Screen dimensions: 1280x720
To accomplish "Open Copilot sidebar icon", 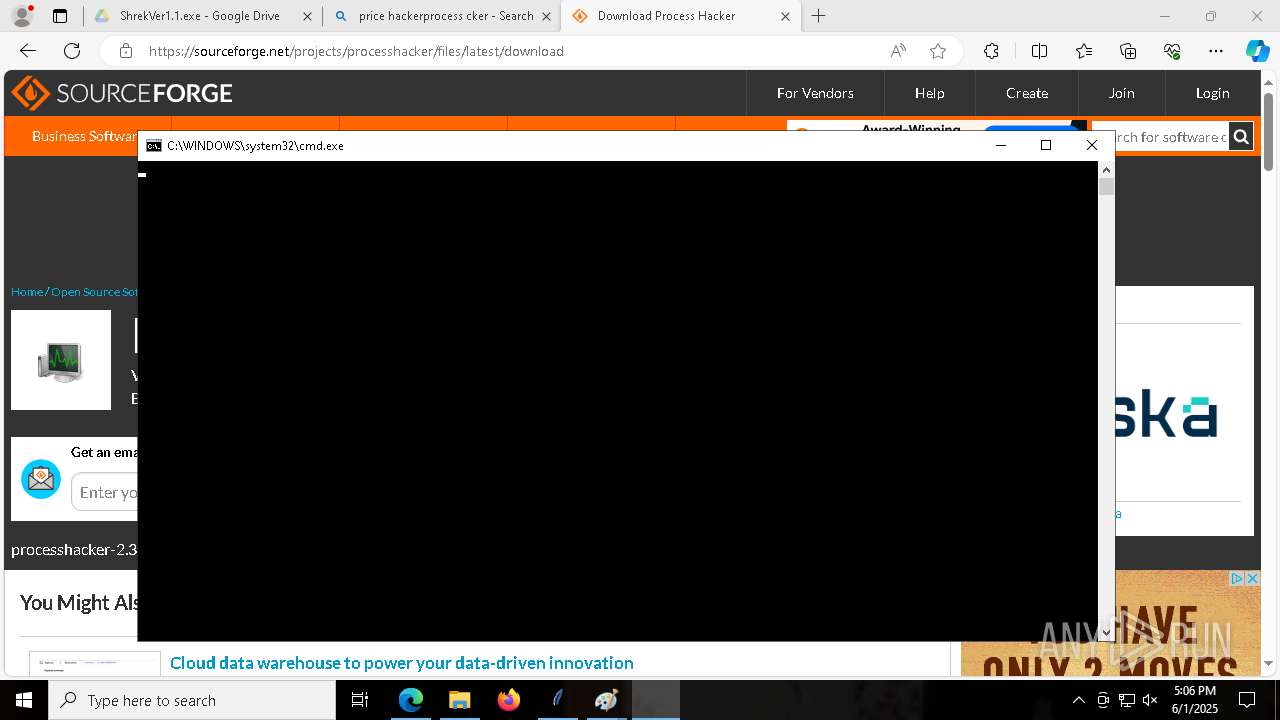I will 1257,51.
